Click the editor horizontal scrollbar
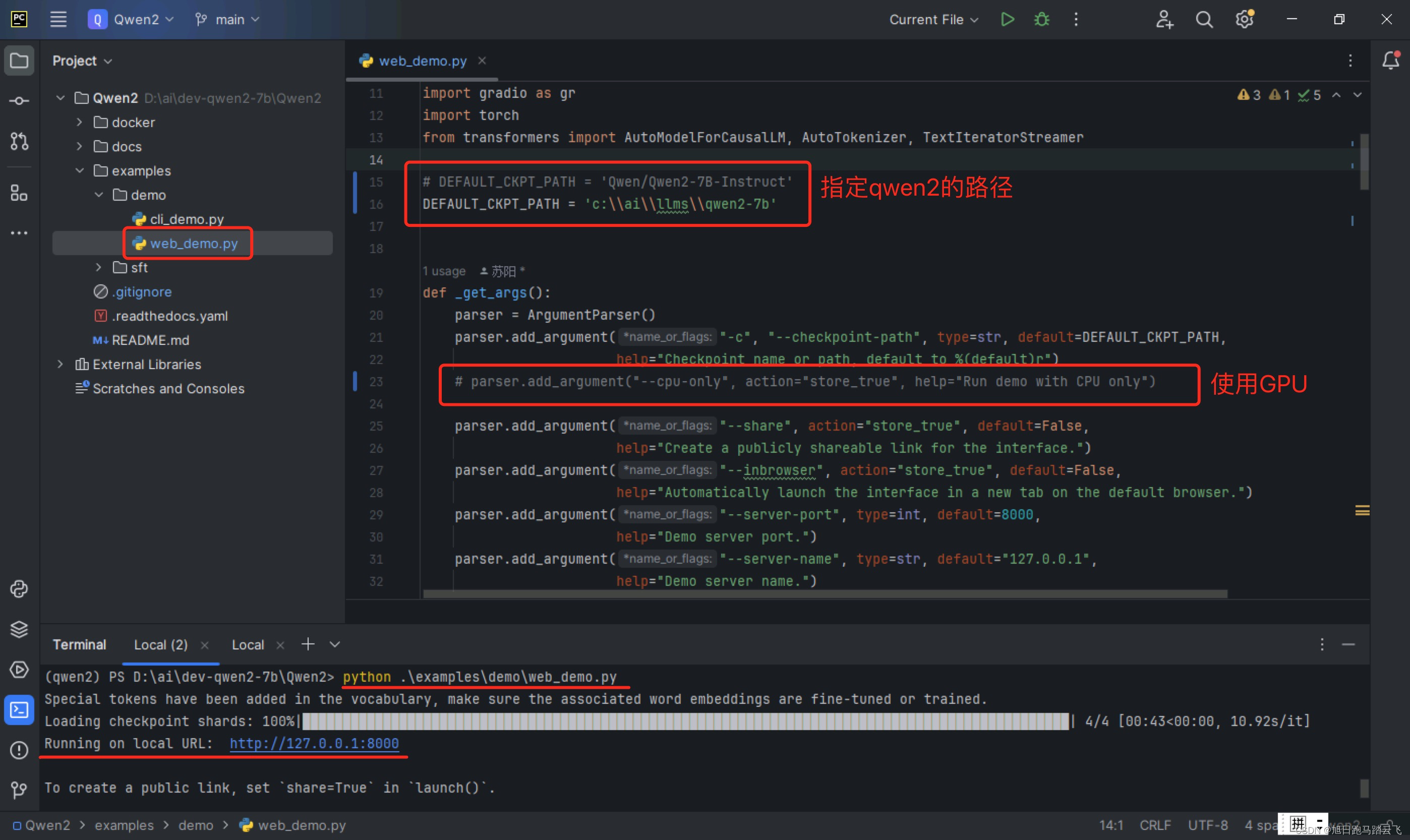Screen dimensions: 1410x840 click(x=825, y=594)
